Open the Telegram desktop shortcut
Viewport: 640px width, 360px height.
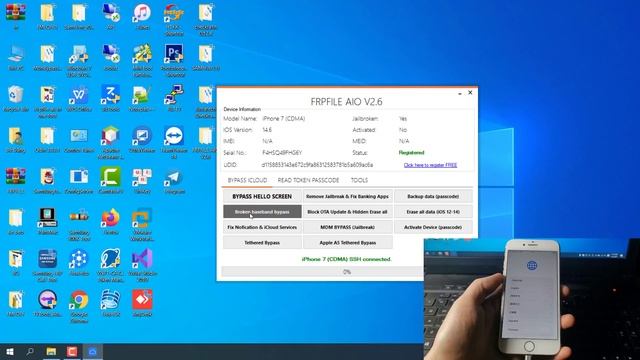pyautogui.click(x=174, y=181)
